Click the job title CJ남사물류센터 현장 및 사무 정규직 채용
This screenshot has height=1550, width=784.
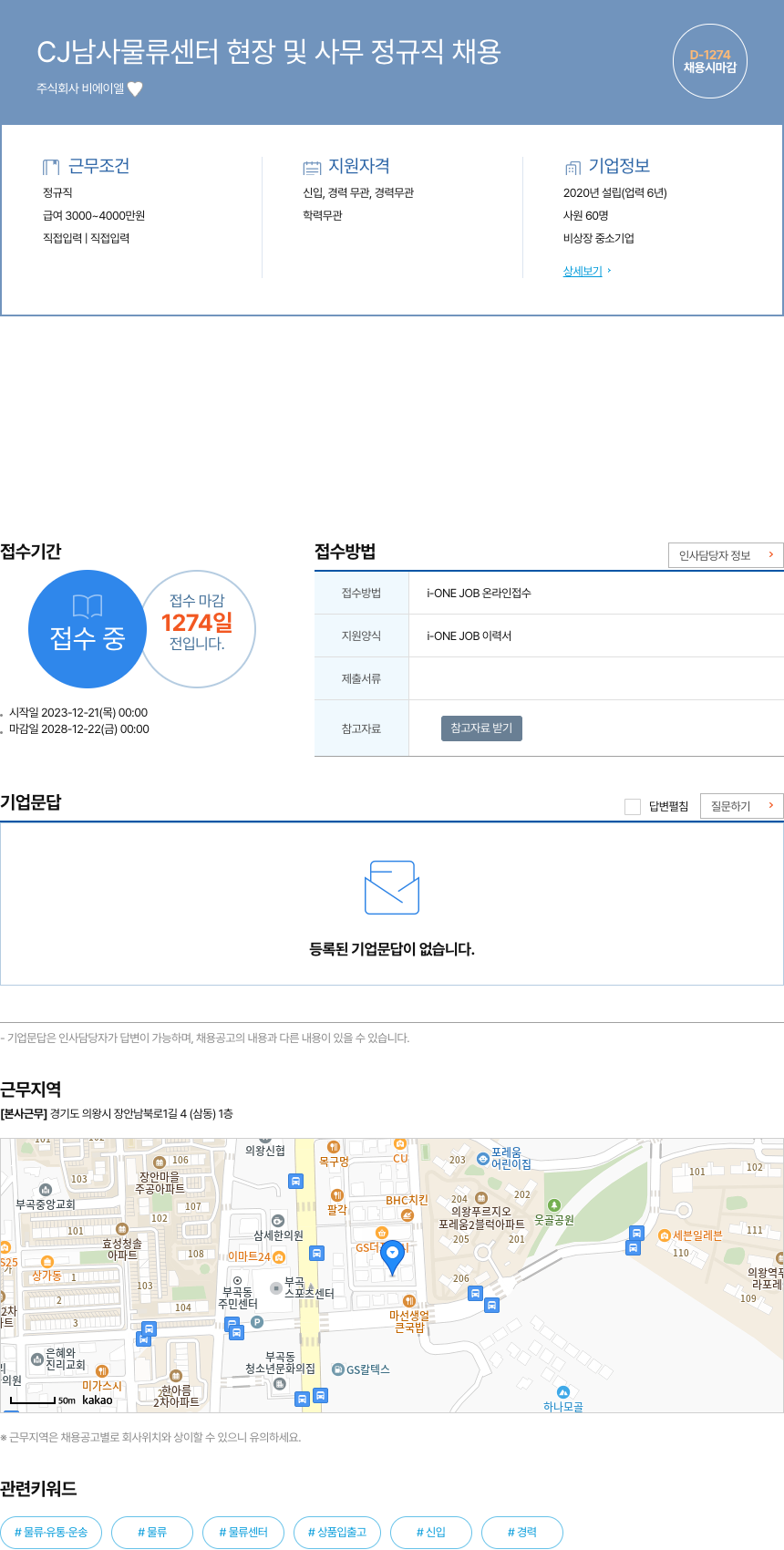tap(269, 52)
